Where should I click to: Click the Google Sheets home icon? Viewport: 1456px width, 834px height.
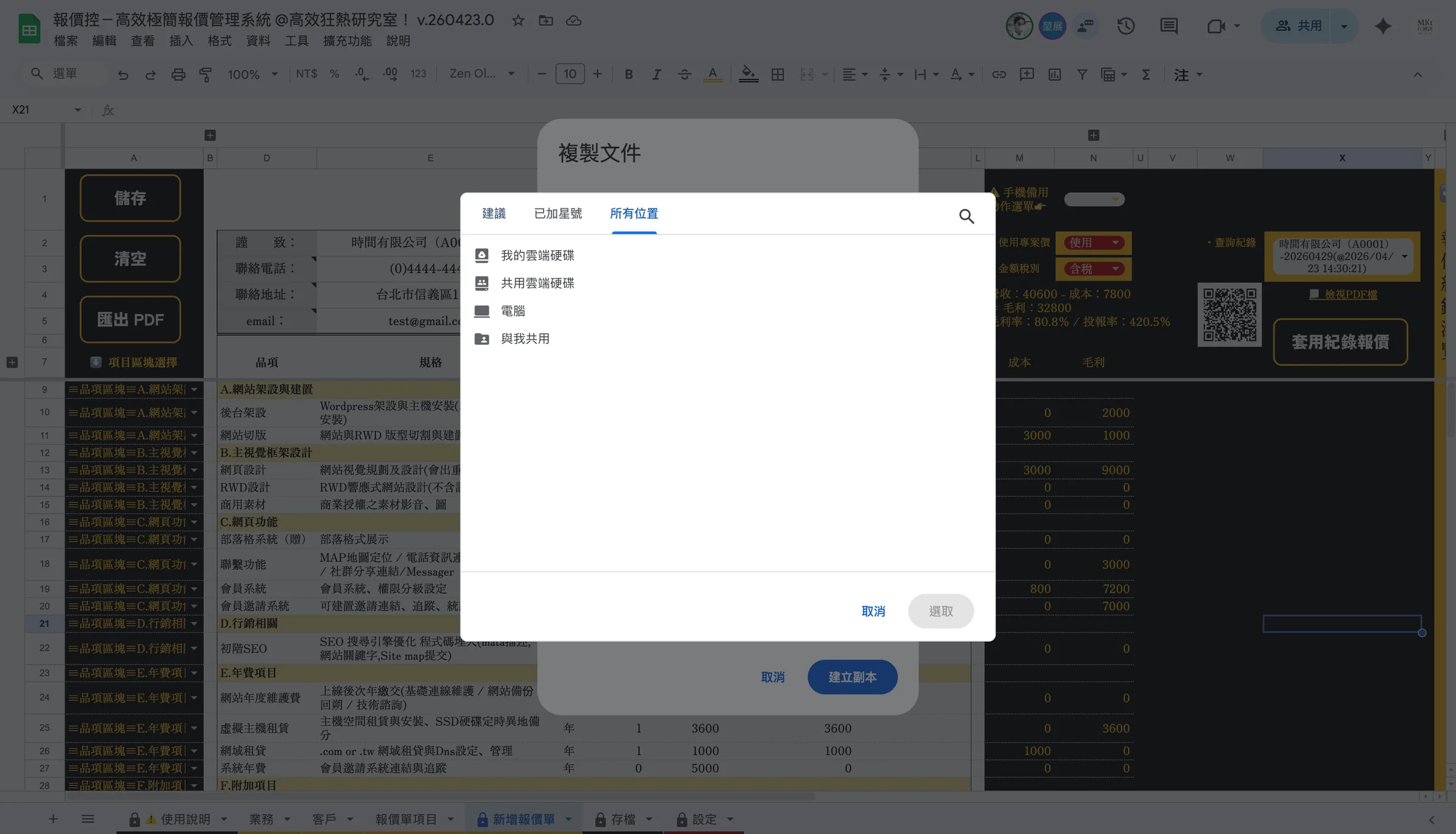(x=29, y=29)
